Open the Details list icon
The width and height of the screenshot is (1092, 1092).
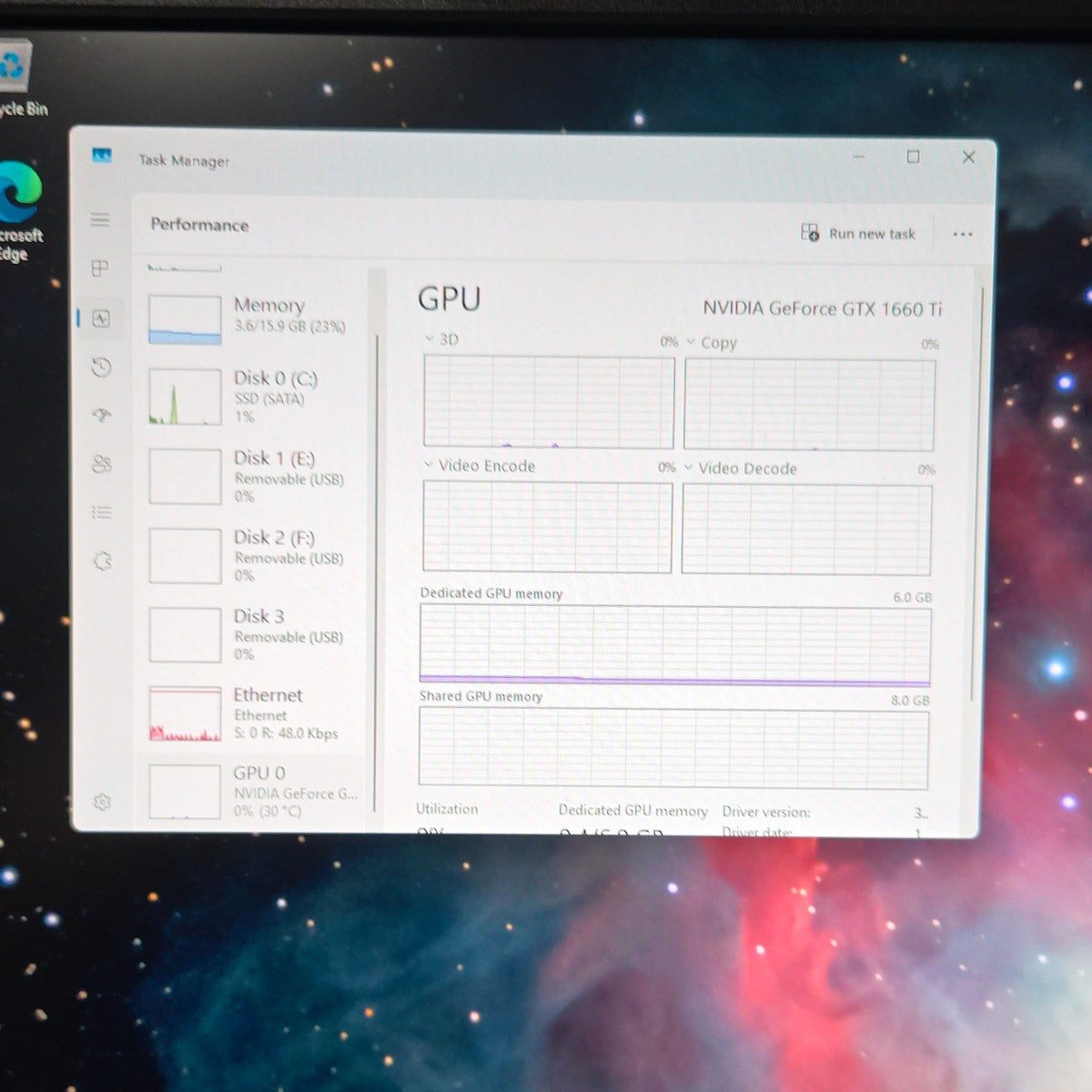[x=102, y=512]
